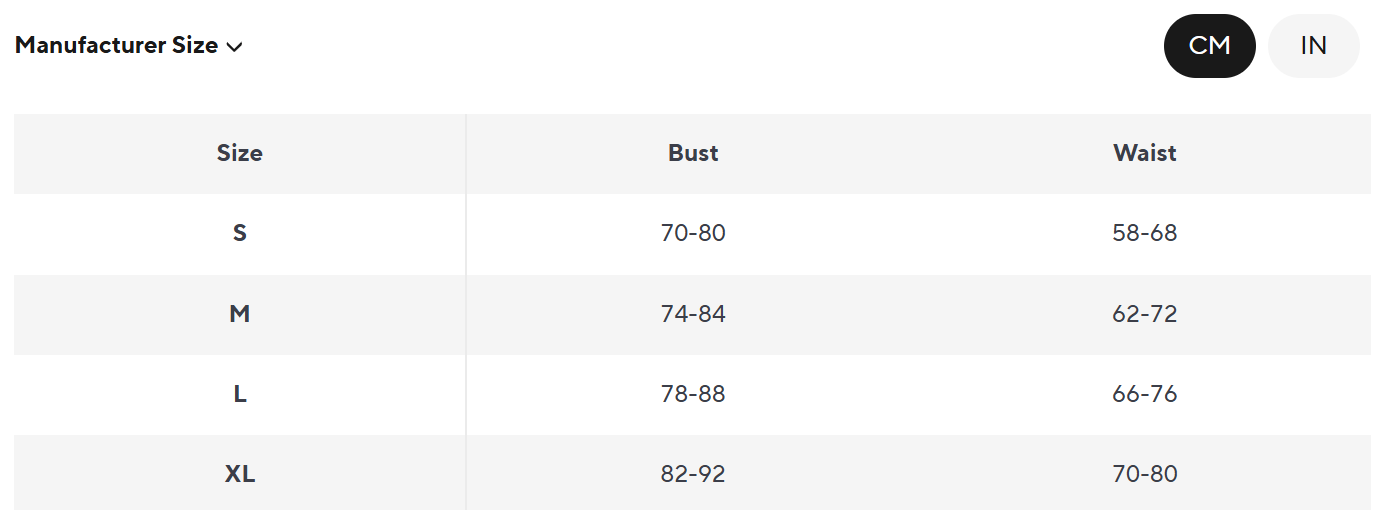Click bust measurement 82-92 for size XL
The image size is (1386, 510).
tap(693, 474)
